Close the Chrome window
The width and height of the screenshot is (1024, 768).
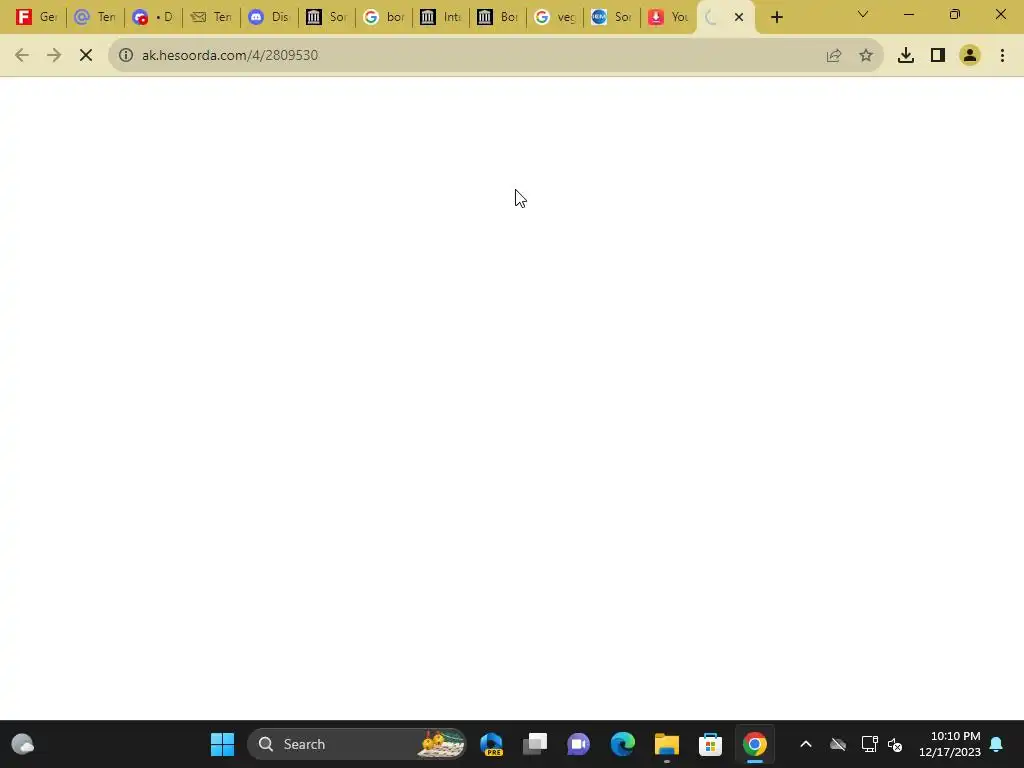(x=1000, y=14)
